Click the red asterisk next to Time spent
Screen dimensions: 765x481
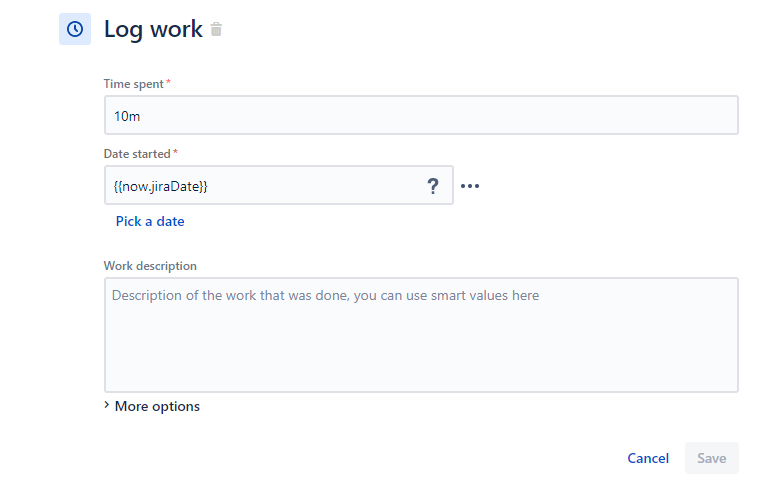point(168,81)
